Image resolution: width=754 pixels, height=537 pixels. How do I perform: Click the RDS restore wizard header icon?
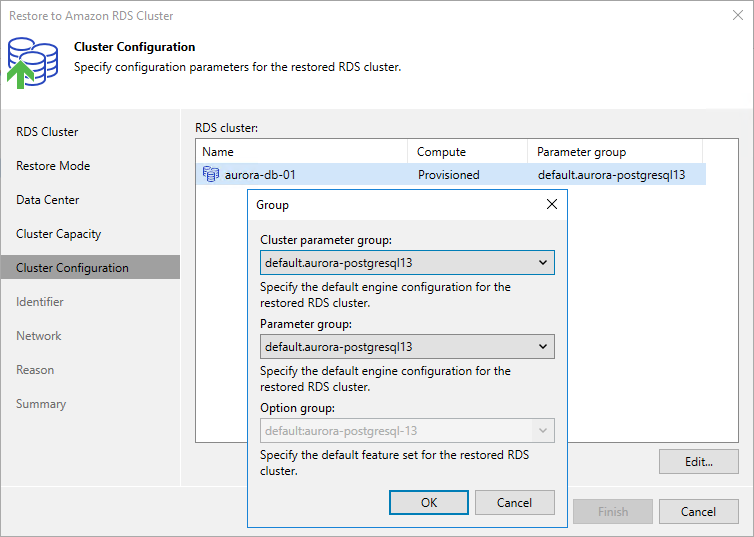pos(32,62)
